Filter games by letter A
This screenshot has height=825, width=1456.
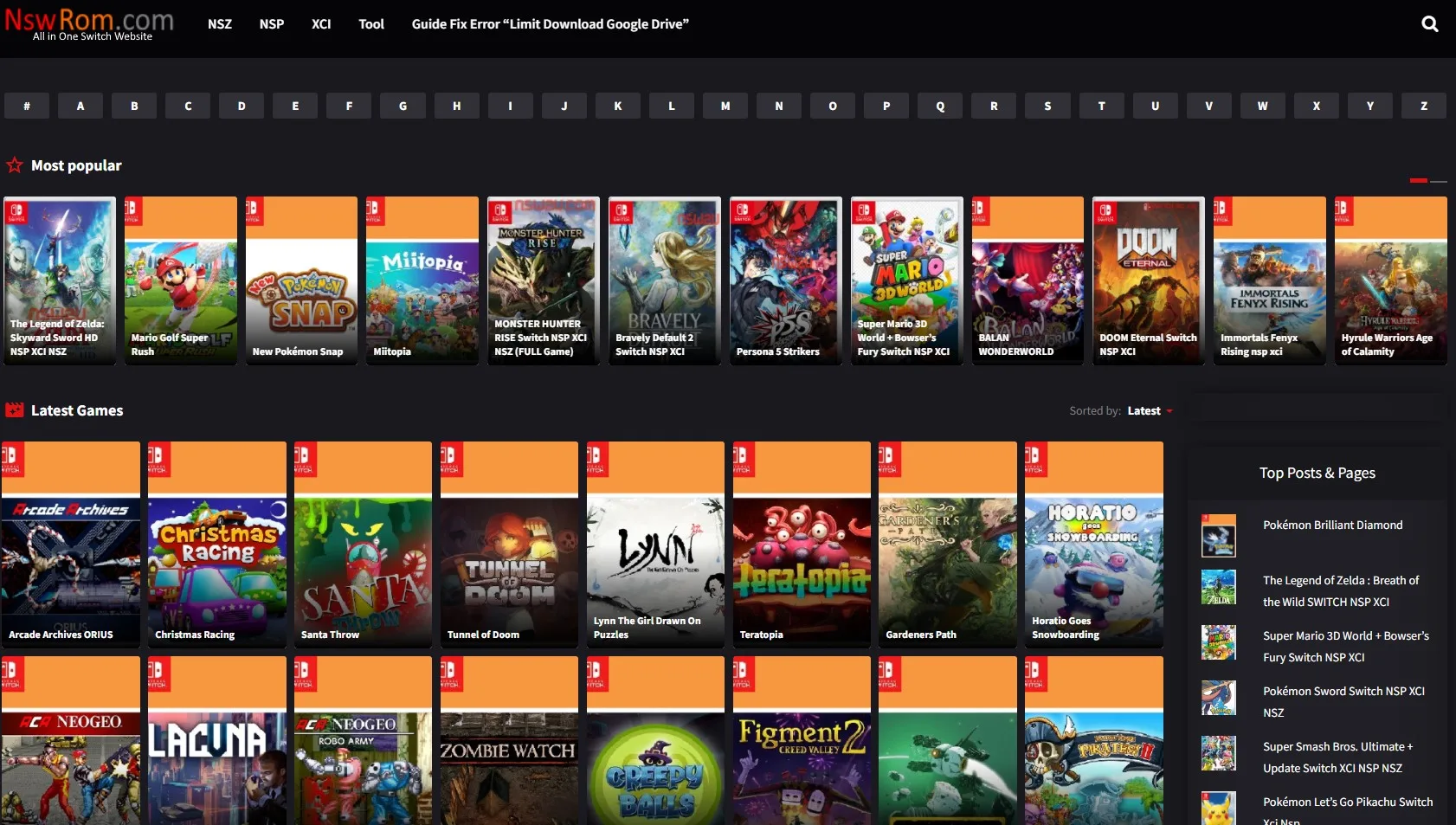tap(81, 106)
